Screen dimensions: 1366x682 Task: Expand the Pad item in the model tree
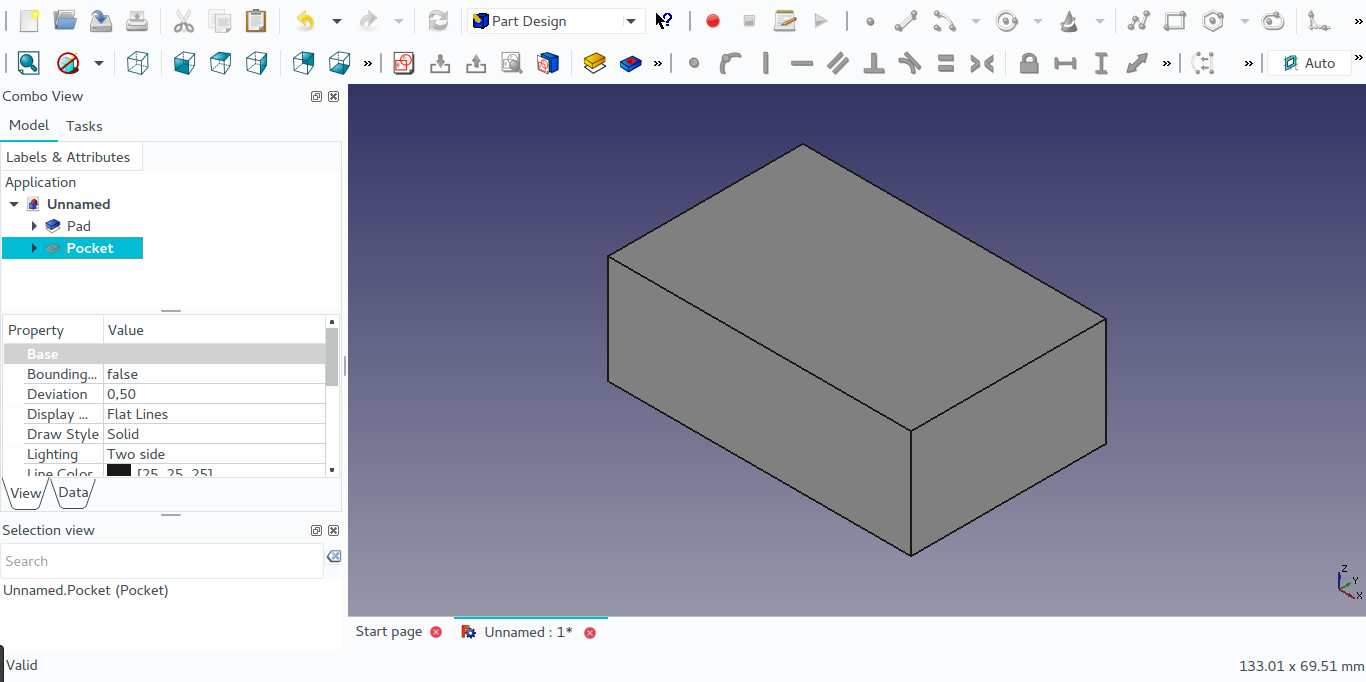(x=35, y=225)
